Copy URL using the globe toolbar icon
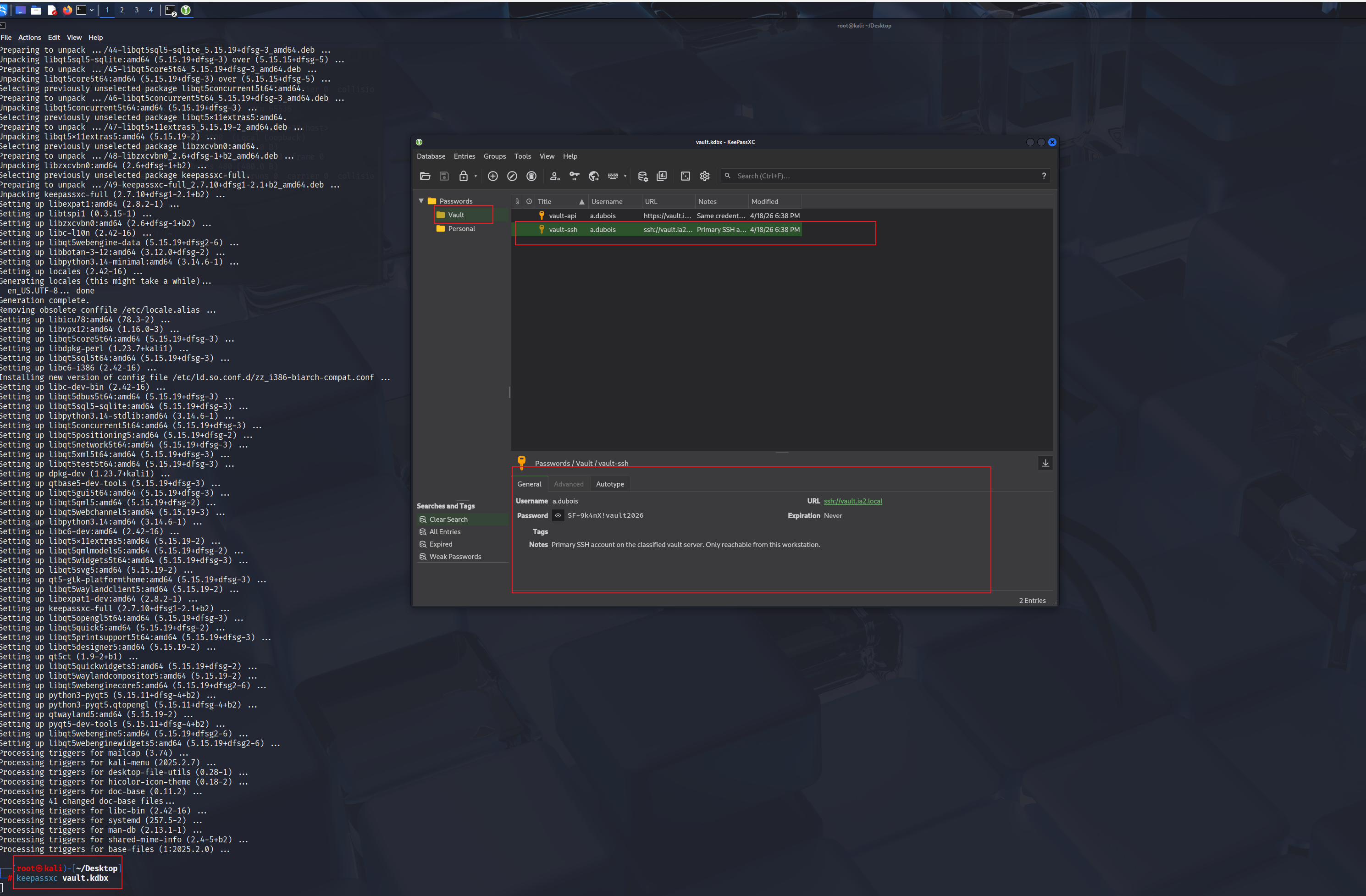This screenshot has height=896, width=1366. [x=593, y=176]
